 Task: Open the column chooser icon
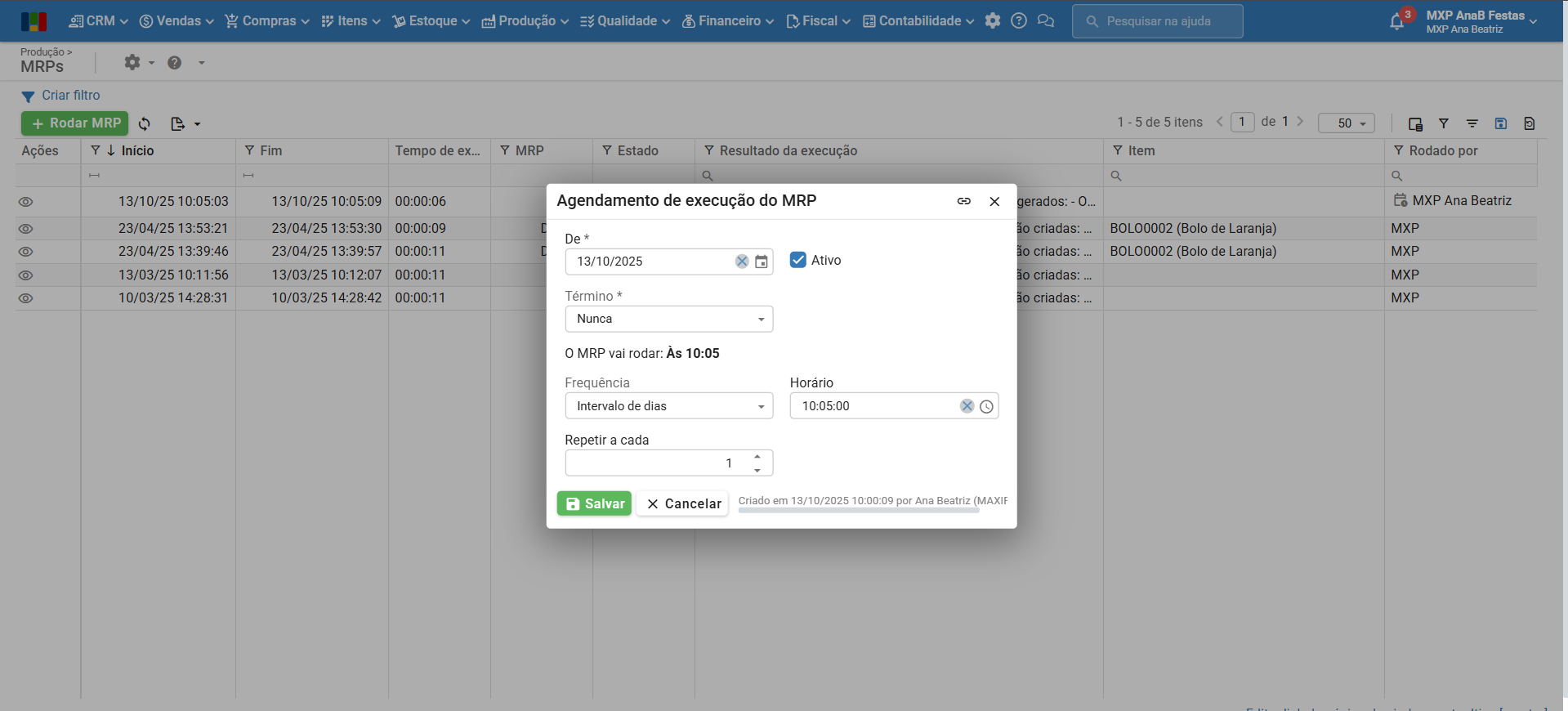1416,123
